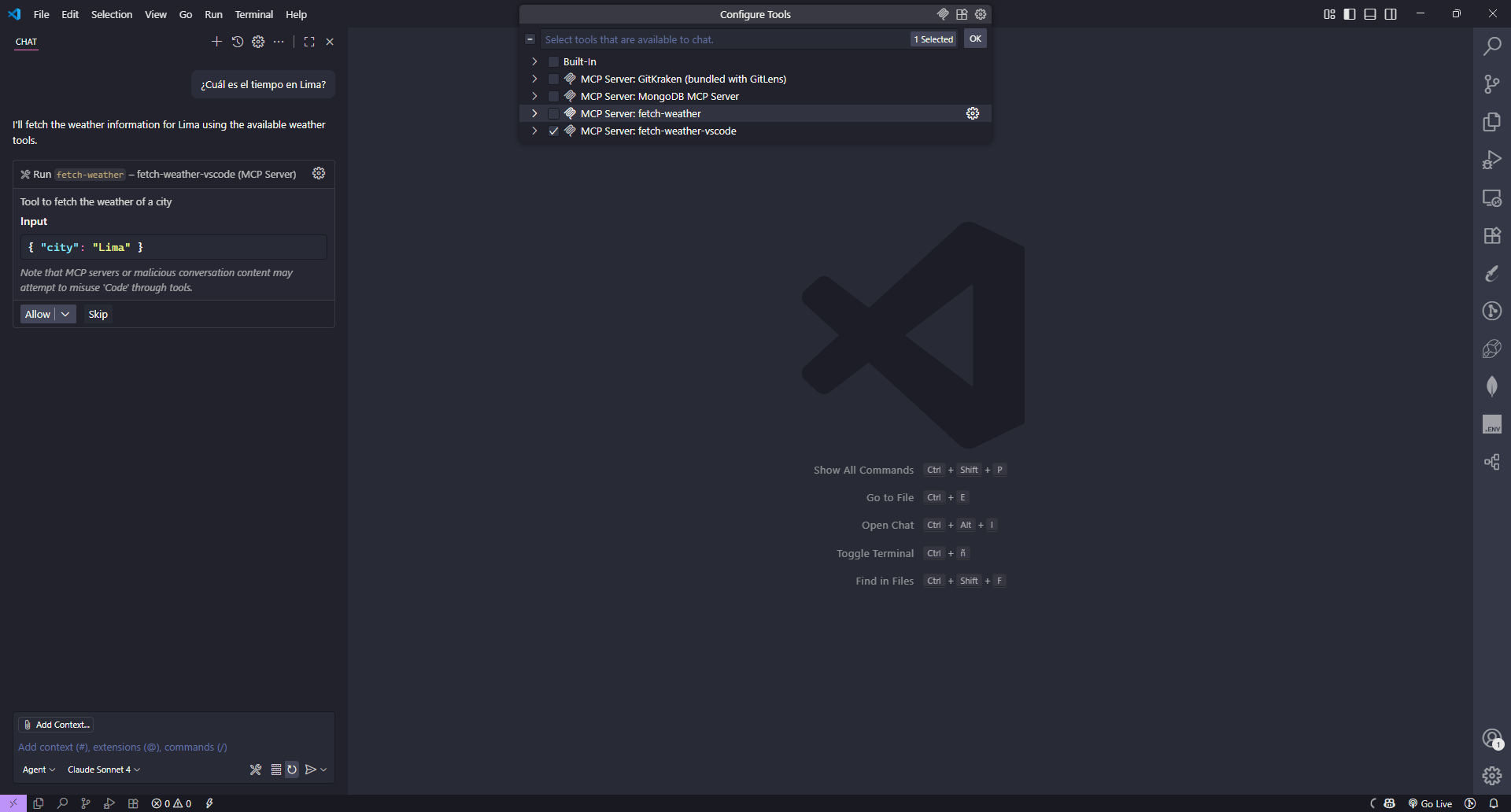Screen dimensions: 1511x812
Task: Check the GitKraken MCP Server checkbox
Action: [x=553, y=79]
